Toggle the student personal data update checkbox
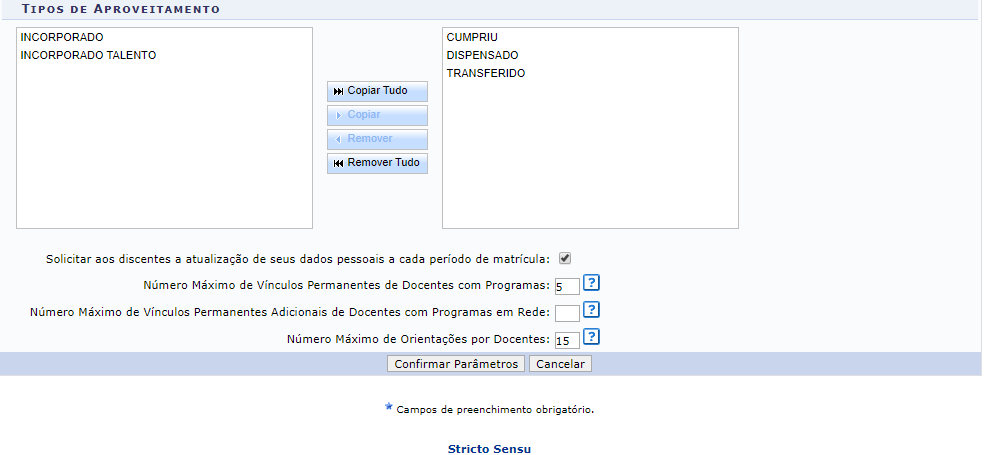This screenshot has height=455, width=985. [x=565, y=258]
